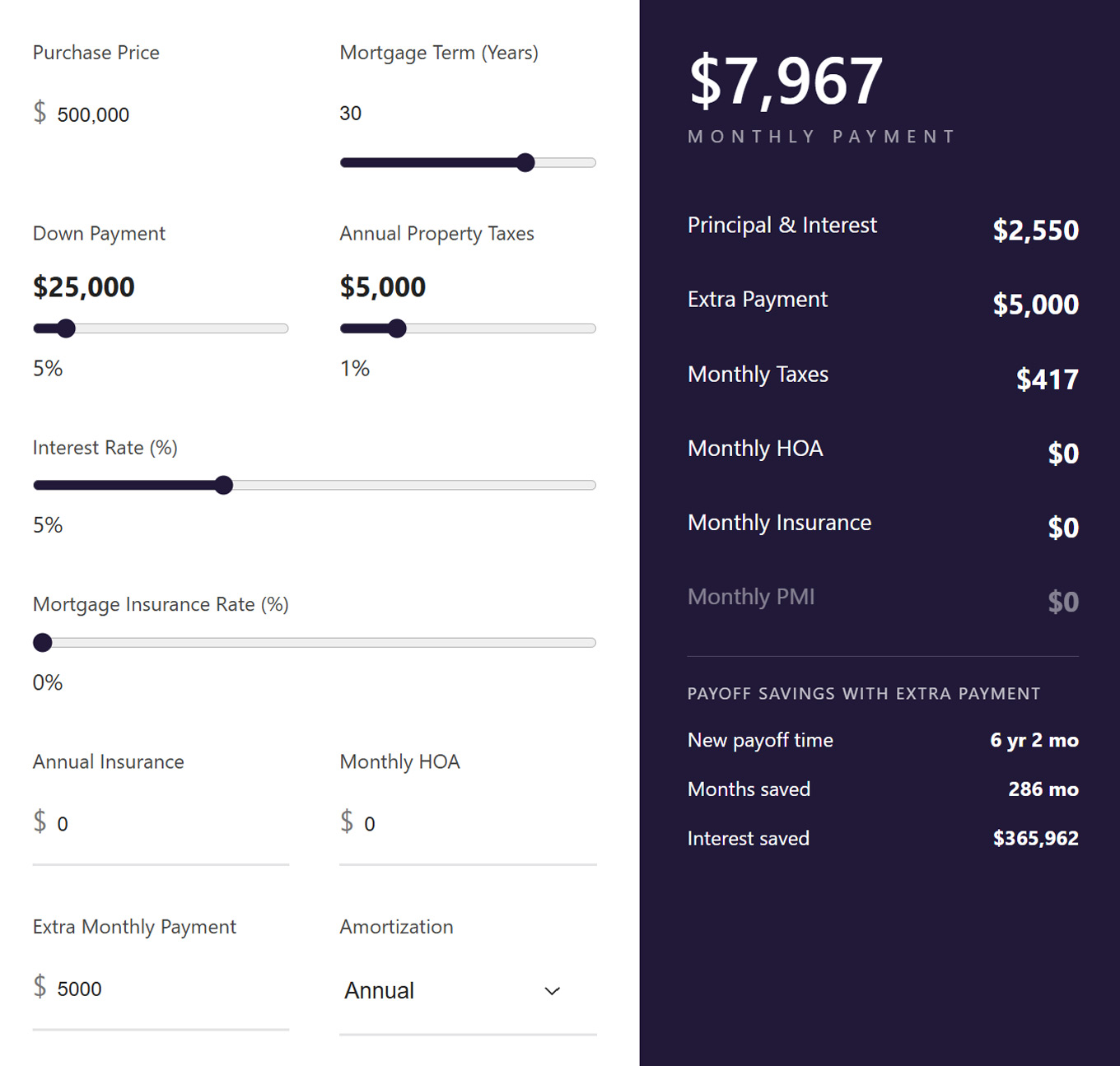The image size is (1120, 1066).
Task: Click the Mortgage Insurance Rate slider handle
Action: tap(43, 642)
